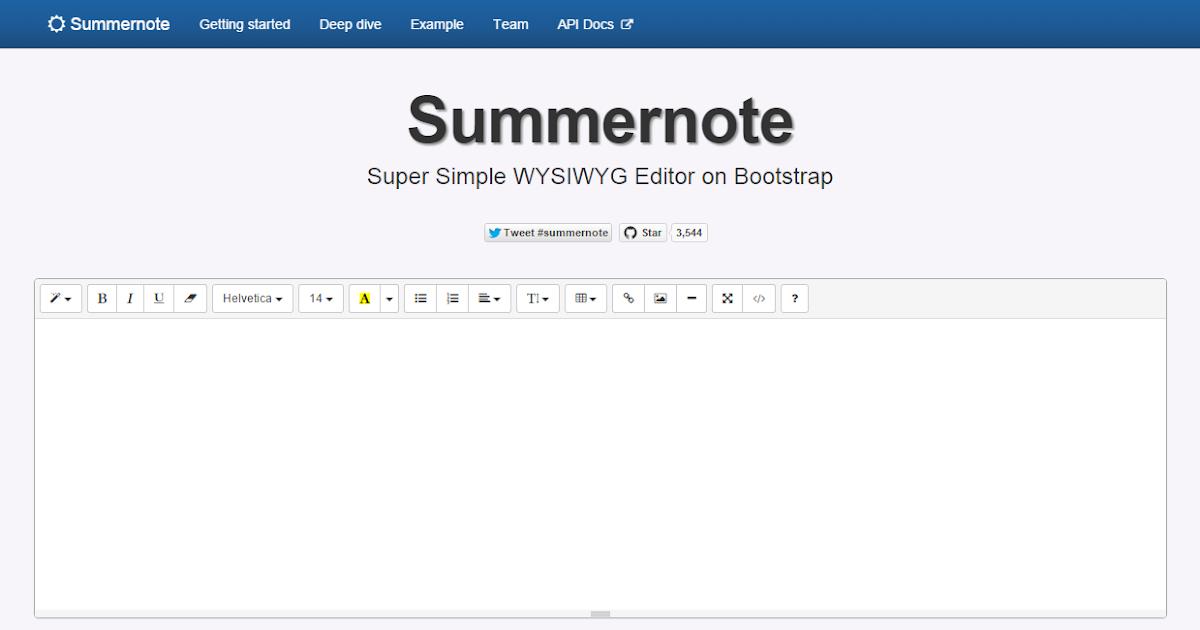This screenshot has height=630, width=1200.
Task: Open the Style magic wand dropdown
Action: [60, 298]
